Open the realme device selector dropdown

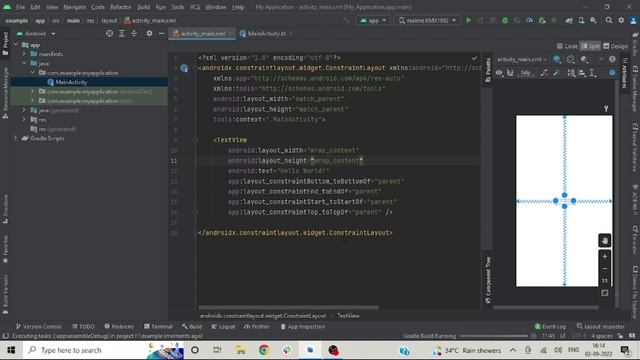(x=427, y=20)
